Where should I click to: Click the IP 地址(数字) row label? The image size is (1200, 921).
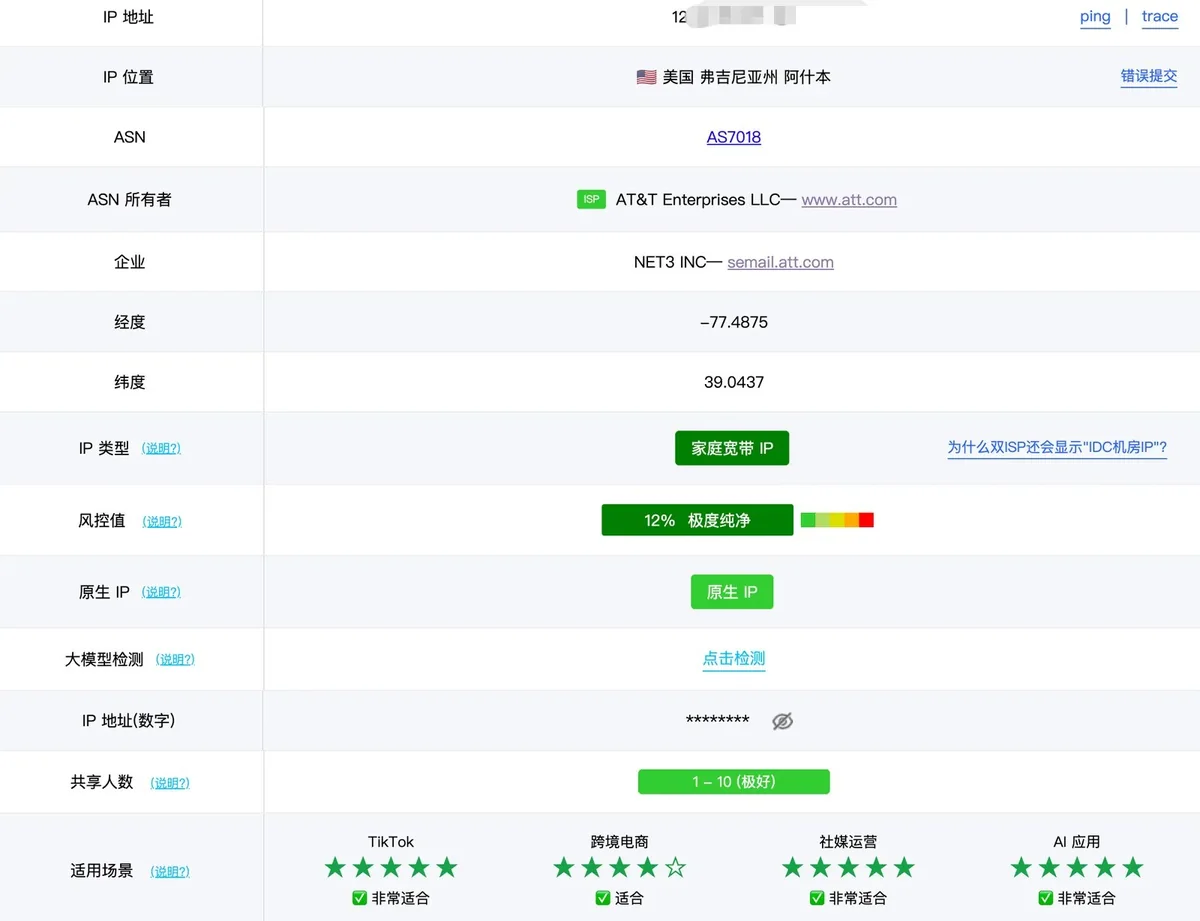pyautogui.click(x=129, y=721)
